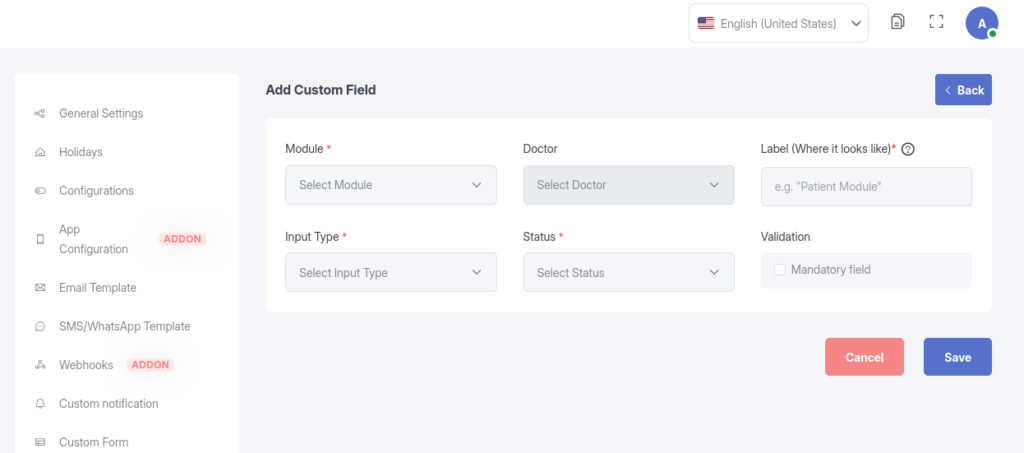The width and height of the screenshot is (1024, 453).
Task: Enable the Mandatory field checkbox
Action: 780,269
